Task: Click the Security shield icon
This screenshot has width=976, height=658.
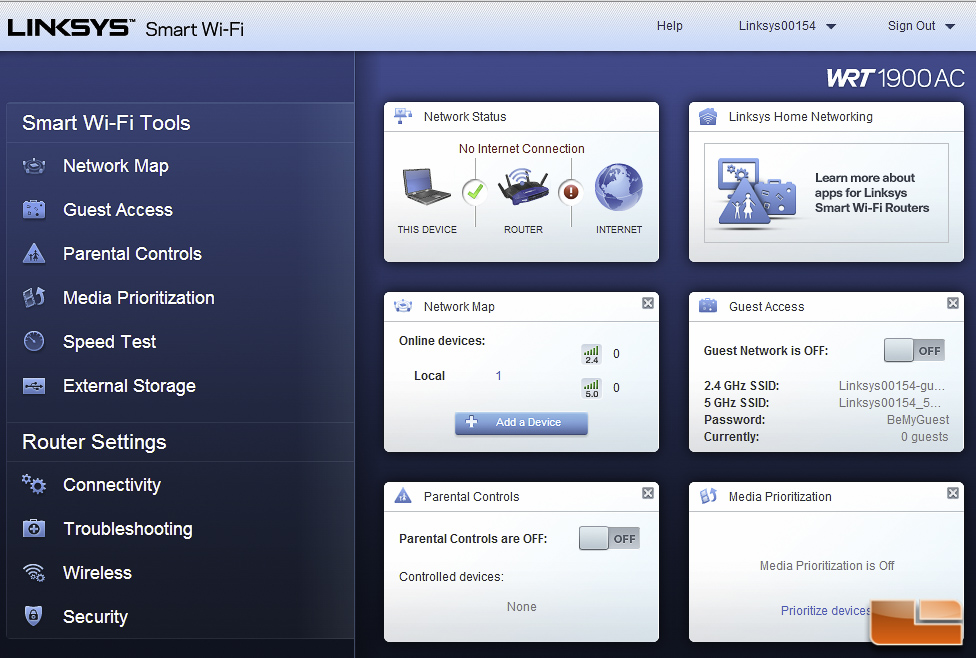Action: tap(34, 616)
